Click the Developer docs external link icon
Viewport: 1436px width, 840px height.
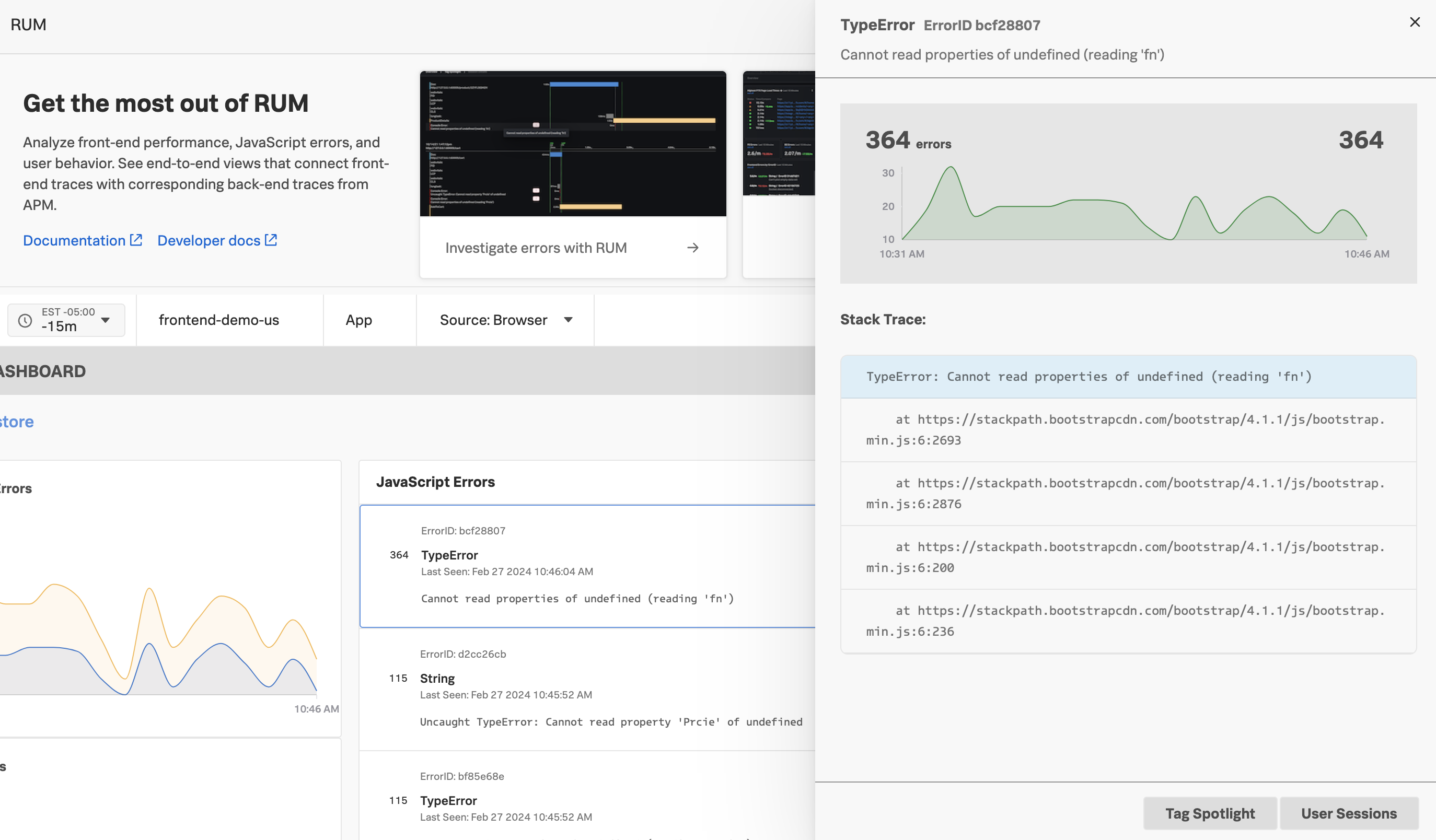[271, 240]
